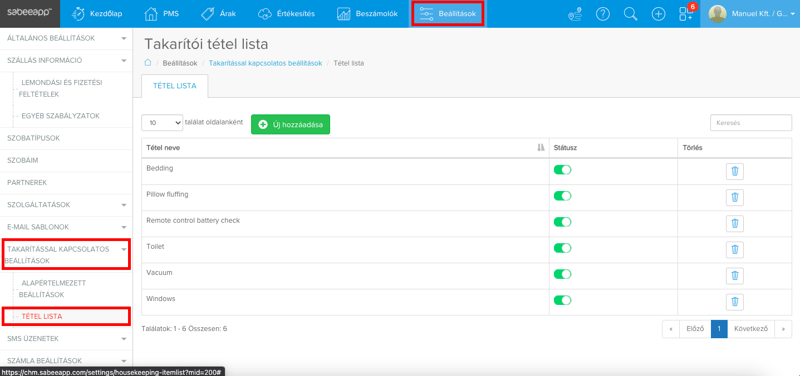Delete the Toilet item with trash icon

tap(735, 249)
